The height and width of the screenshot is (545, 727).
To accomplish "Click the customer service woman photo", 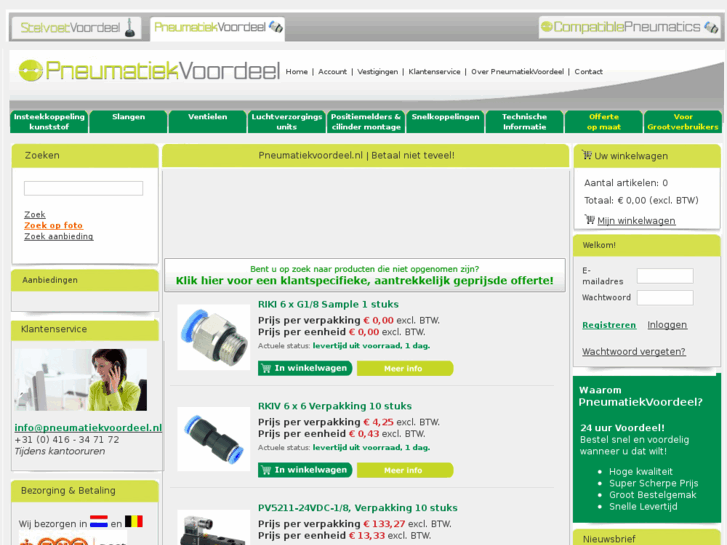I will (81, 380).
